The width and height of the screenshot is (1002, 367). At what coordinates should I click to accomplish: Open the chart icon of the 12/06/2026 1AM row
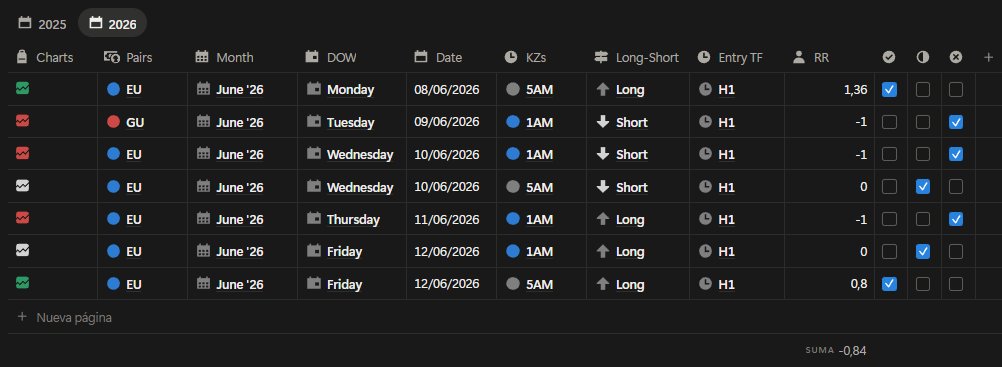pyautogui.click(x=22, y=251)
